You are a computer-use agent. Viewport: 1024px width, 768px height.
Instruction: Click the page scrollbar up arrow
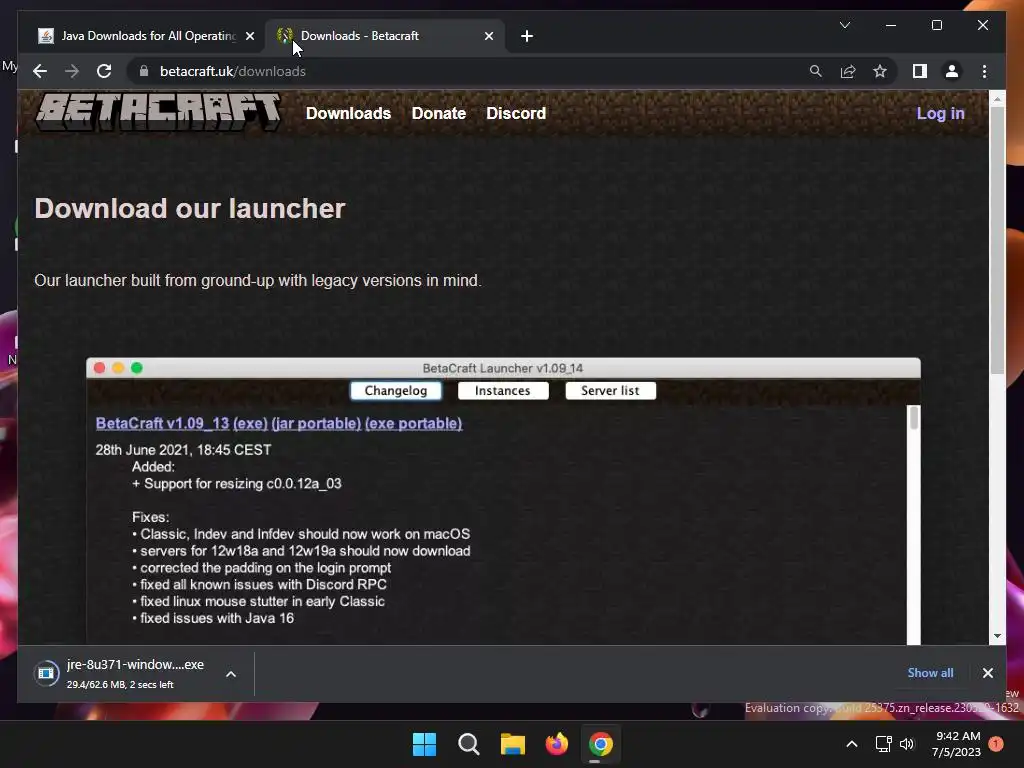[x=997, y=99]
